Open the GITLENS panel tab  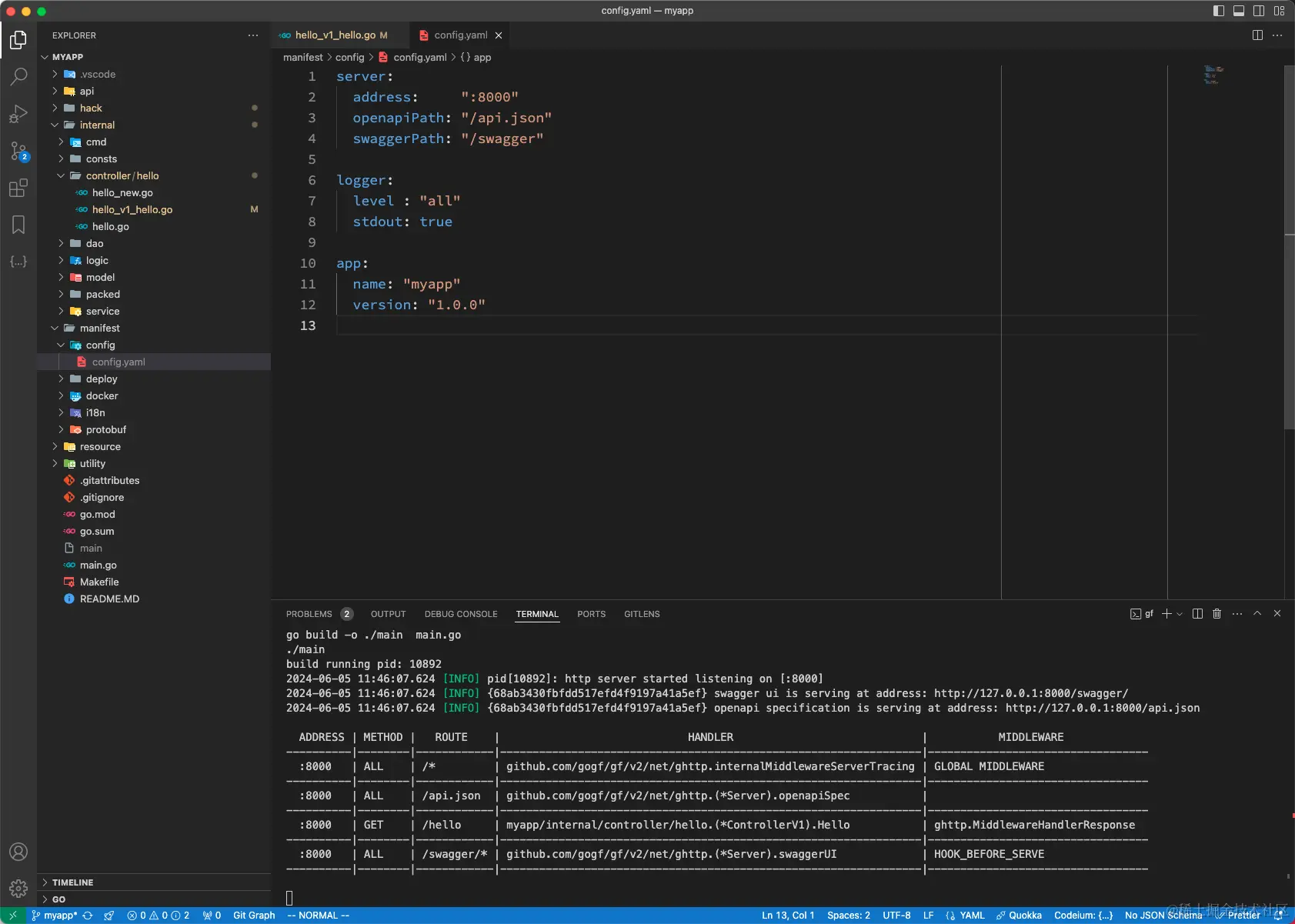coord(642,614)
